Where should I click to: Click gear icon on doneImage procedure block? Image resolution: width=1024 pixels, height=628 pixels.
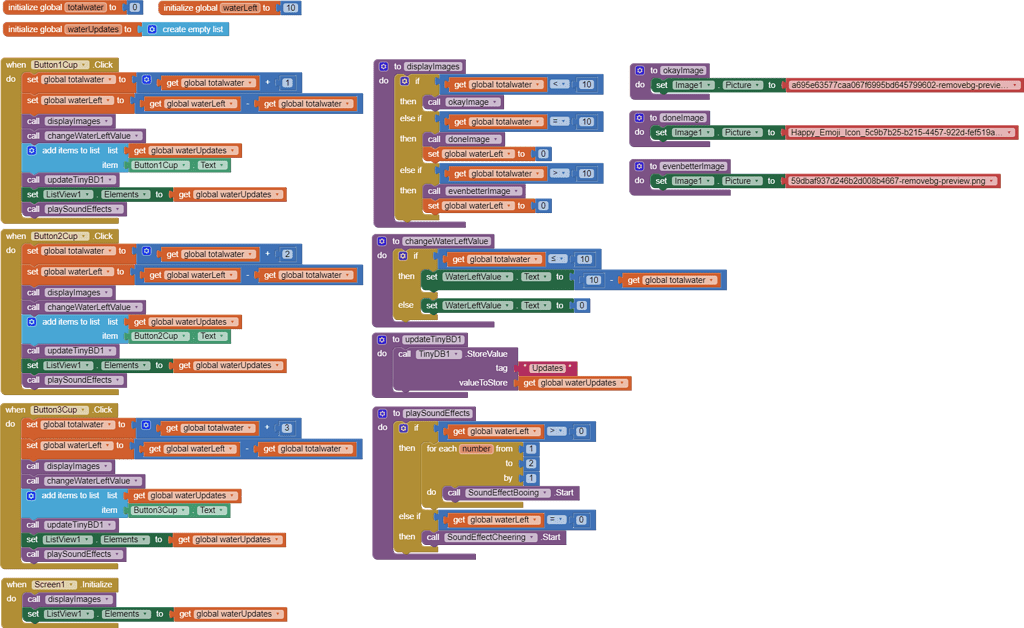[x=639, y=118]
